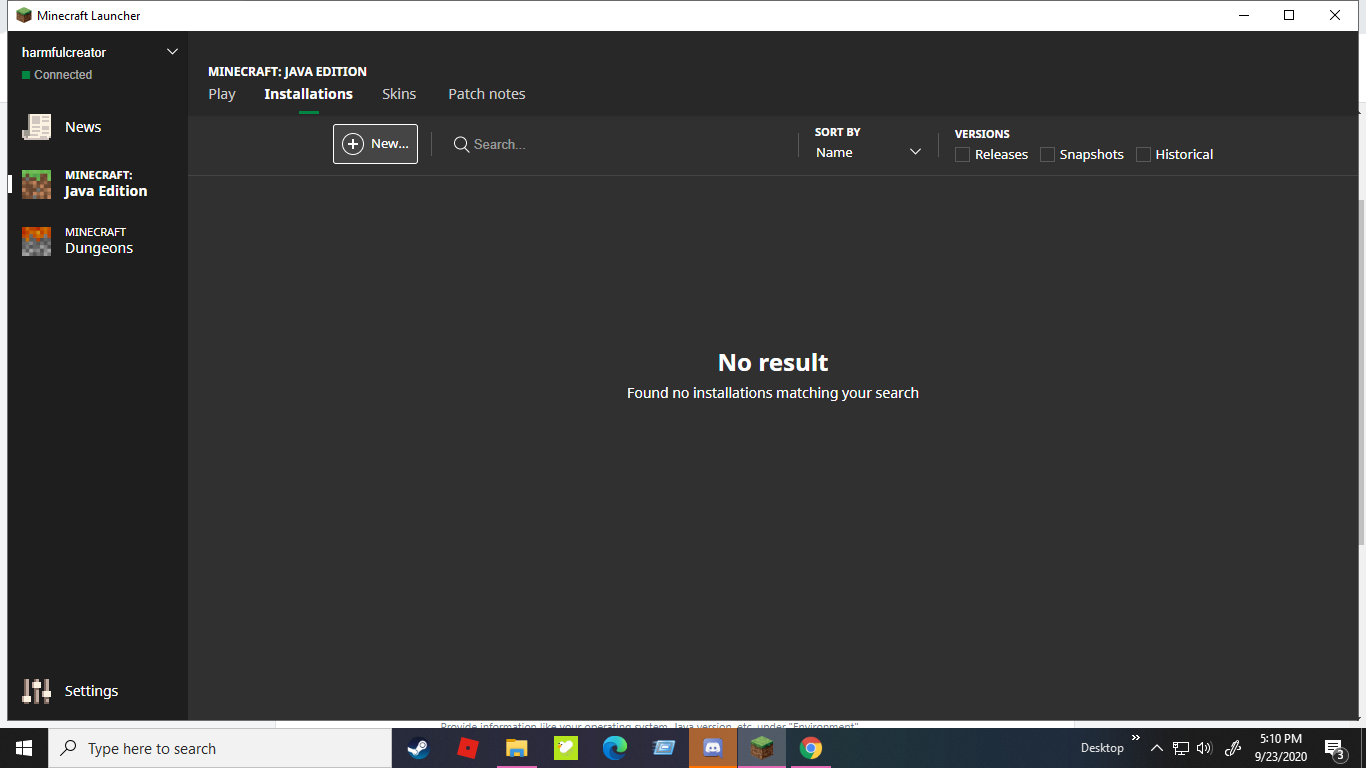
Task: Open Steam from the taskbar
Action: pyautogui.click(x=418, y=748)
